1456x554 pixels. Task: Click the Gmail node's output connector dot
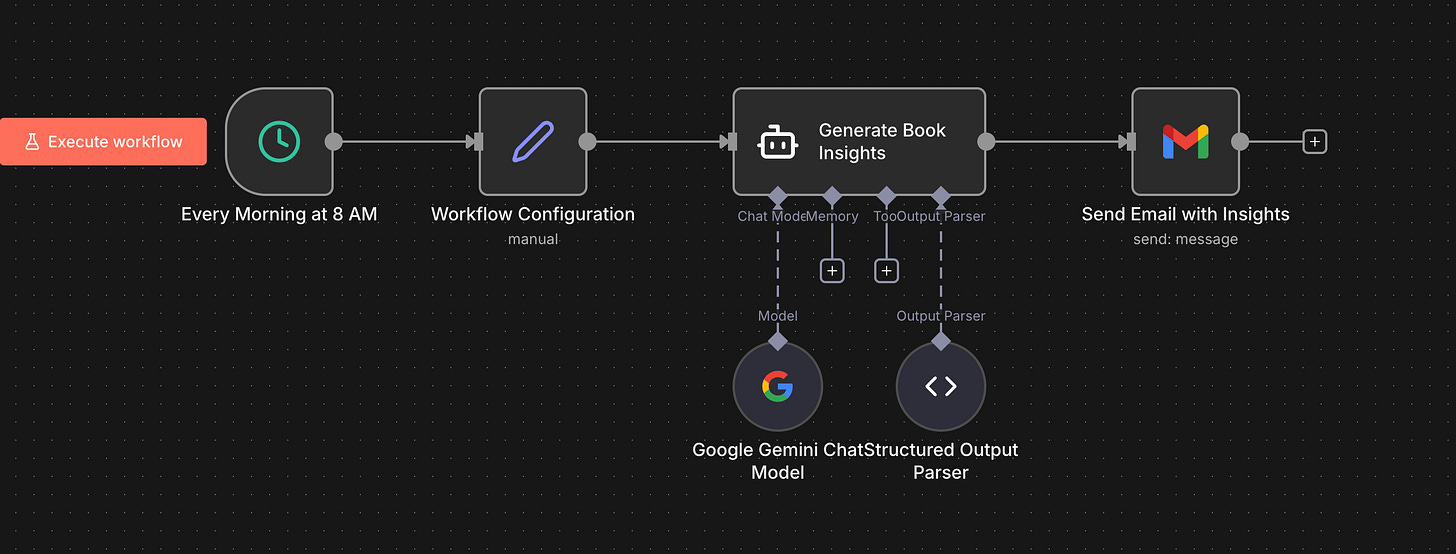tap(1240, 142)
